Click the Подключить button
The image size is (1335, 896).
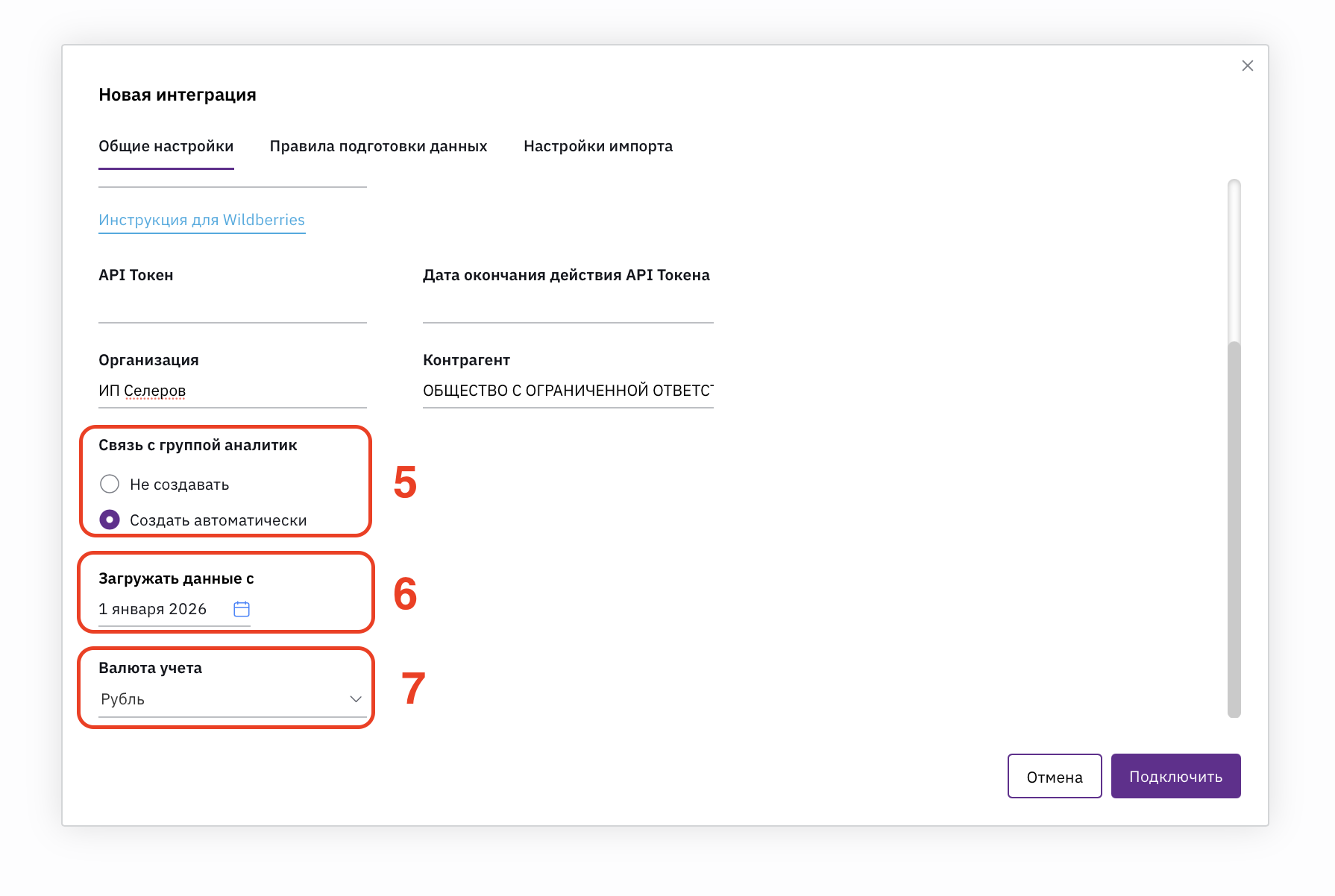(1175, 776)
